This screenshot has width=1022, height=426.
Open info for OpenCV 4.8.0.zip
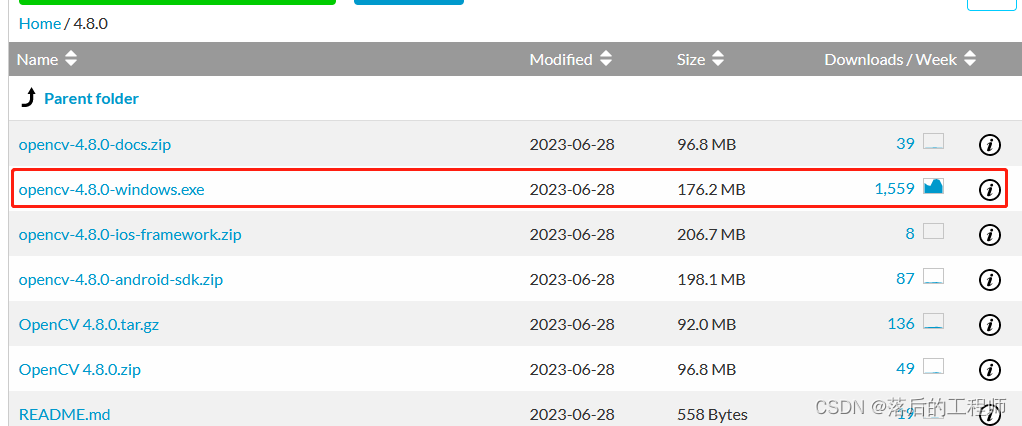coord(989,369)
